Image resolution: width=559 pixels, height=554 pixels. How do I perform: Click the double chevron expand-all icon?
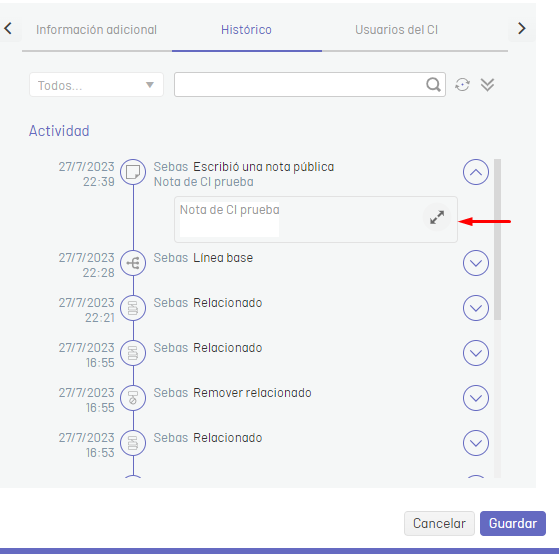coord(487,85)
